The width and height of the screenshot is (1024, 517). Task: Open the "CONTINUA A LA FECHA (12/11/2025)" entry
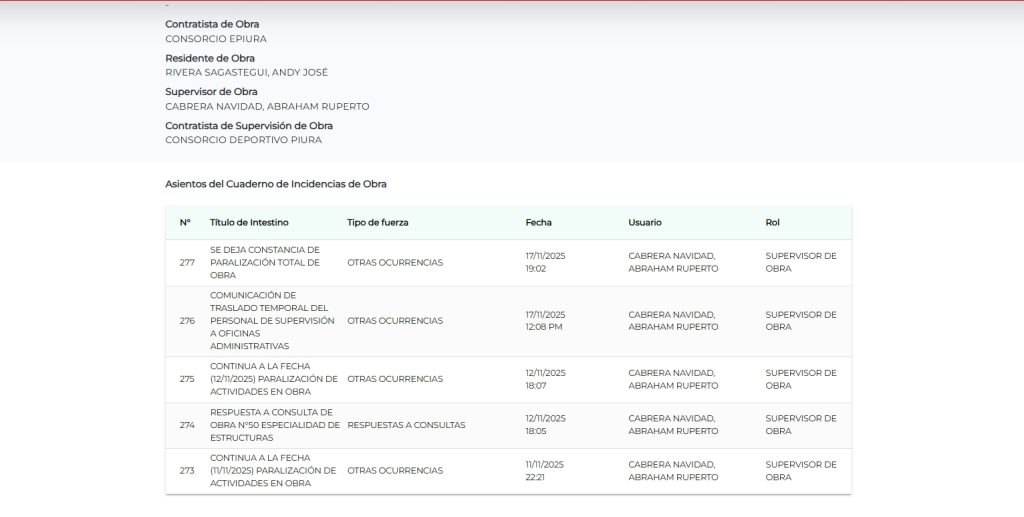click(x=272, y=379)
